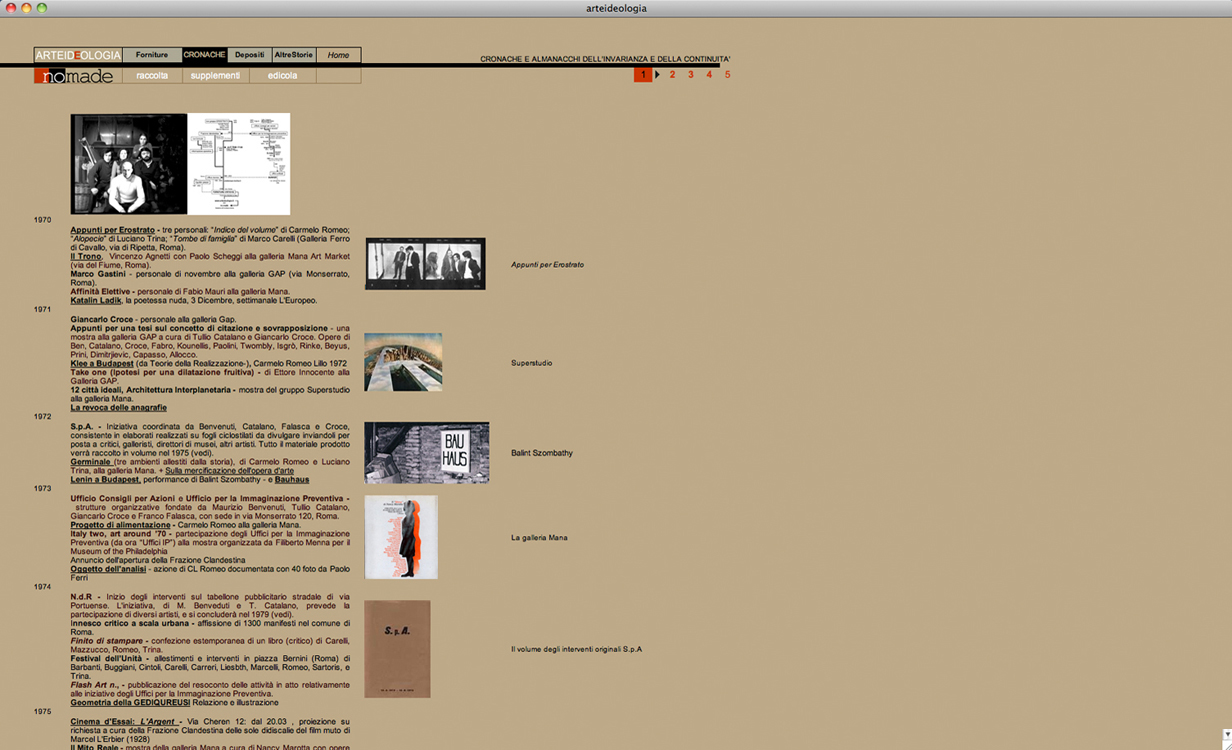Image resolution: width=1232 pixels, height=750 pixels.
Task: Go to page 4
Action: (x=709, y=75)
